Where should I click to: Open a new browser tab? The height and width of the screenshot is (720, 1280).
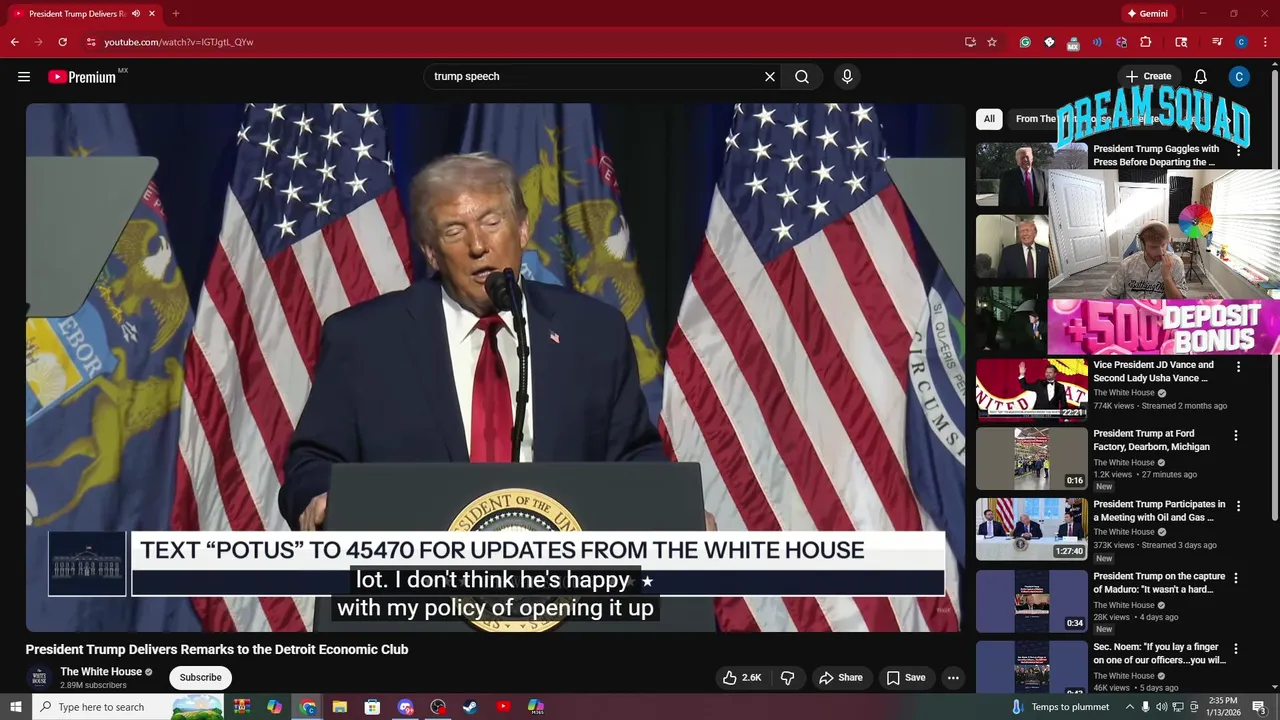[176, 14]
